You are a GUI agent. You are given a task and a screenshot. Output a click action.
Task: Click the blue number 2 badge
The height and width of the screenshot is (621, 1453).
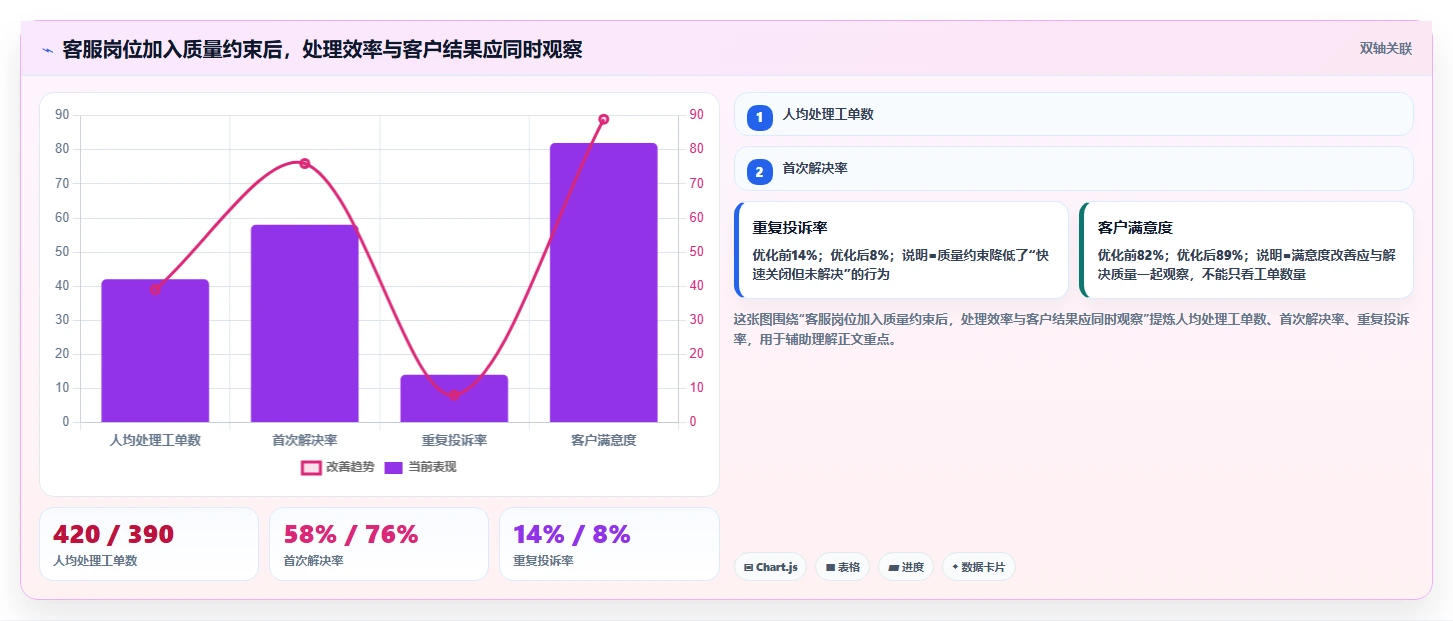[759, 172]
